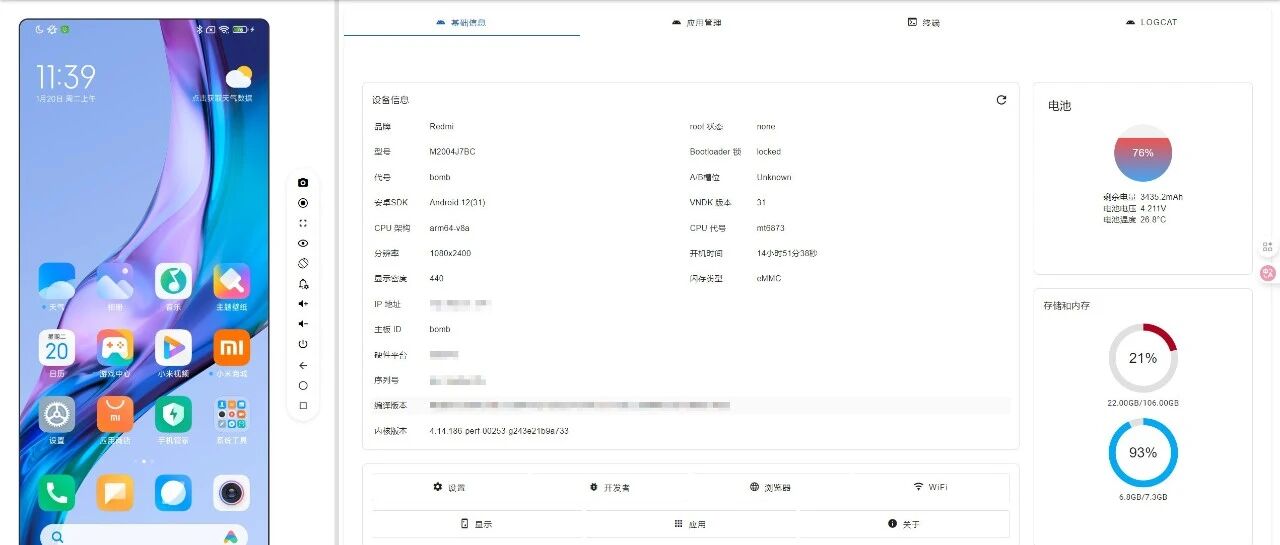Tap the power button icon in toolbar

click(x=303, y=344)
